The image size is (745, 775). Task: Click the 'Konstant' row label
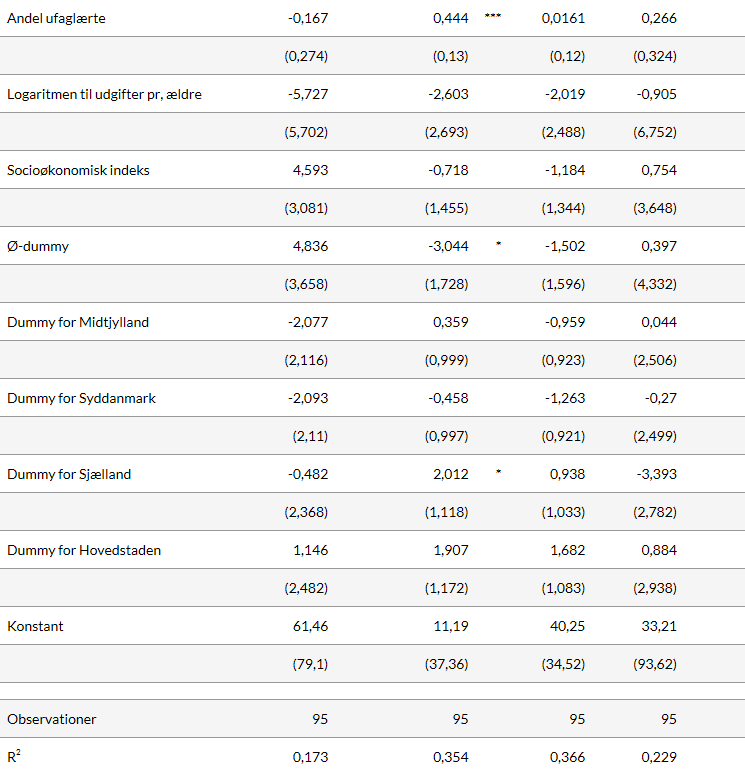[36, 626]
